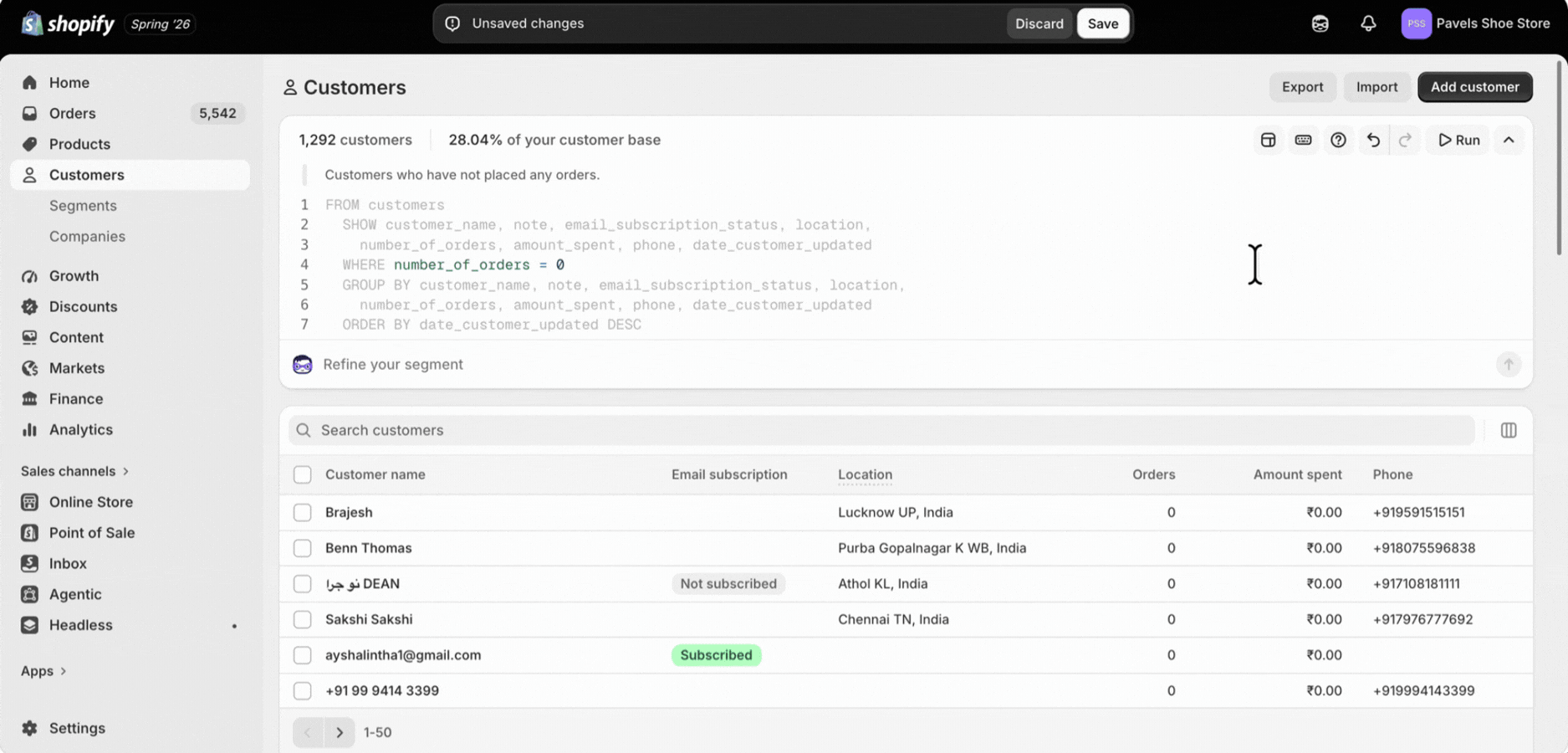The image size is (1568, 753).
Task: Run the segment query
Action: [x=1458, y=140]
